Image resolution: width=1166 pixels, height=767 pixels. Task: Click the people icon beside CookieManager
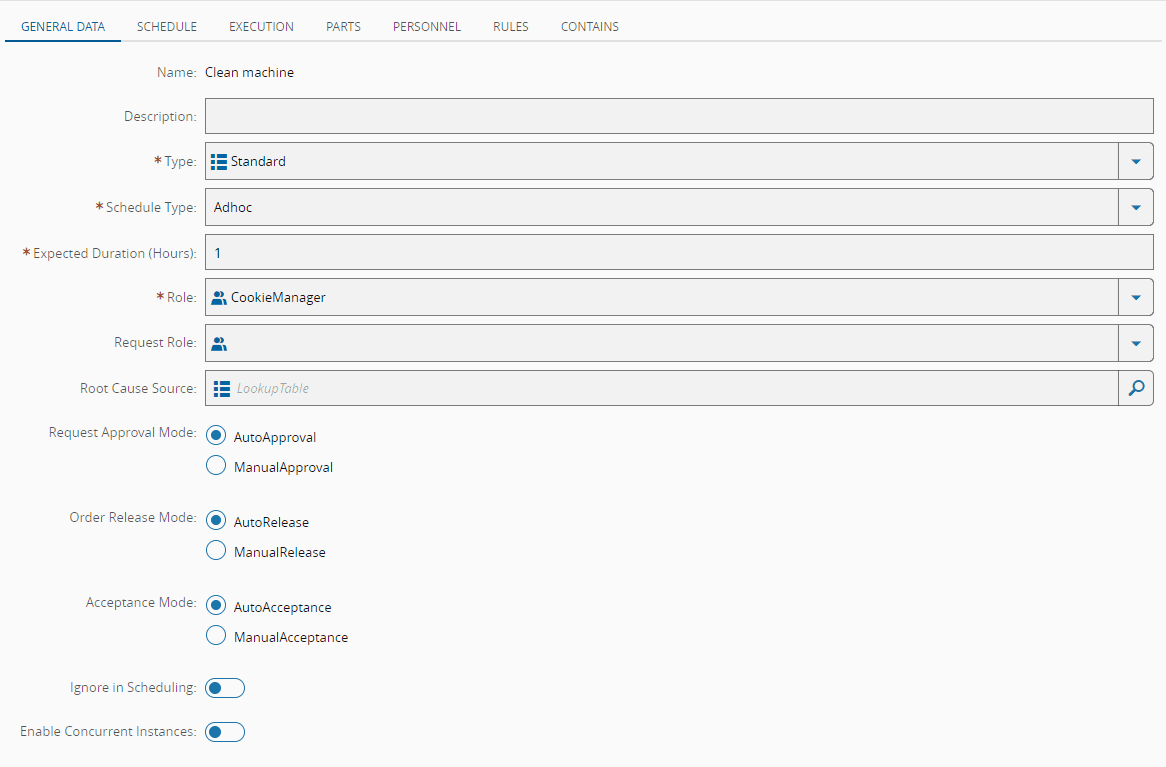pyautogui.click(x=219, y=297)
